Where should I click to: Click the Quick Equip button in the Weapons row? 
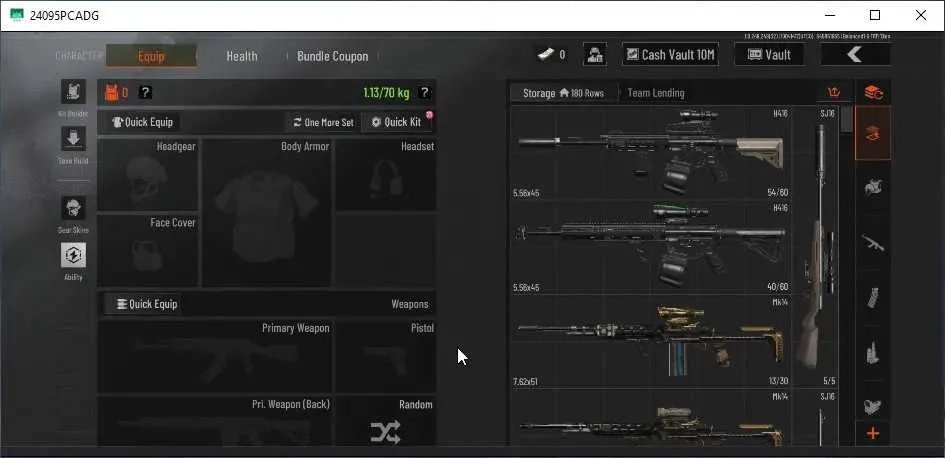pos(146,304)
